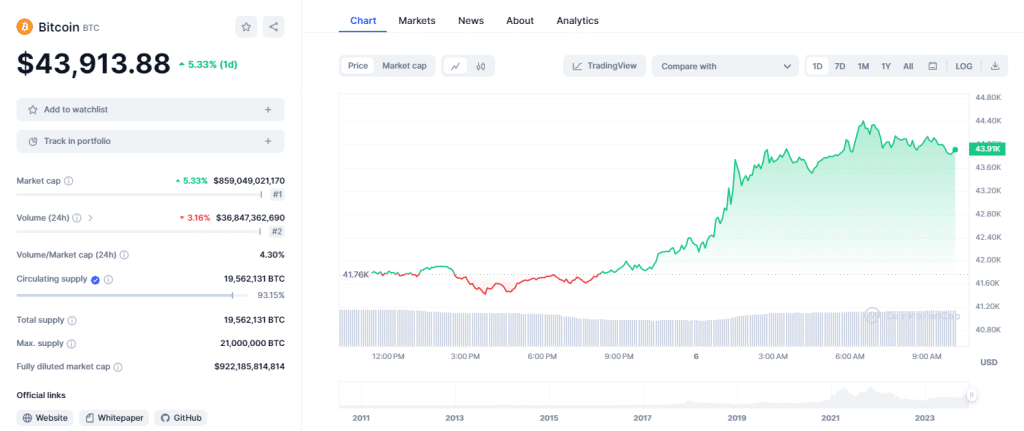Click the Total supply info icon
The height and width of the screenshot is (431, 1024).
[x=72, y=321]
